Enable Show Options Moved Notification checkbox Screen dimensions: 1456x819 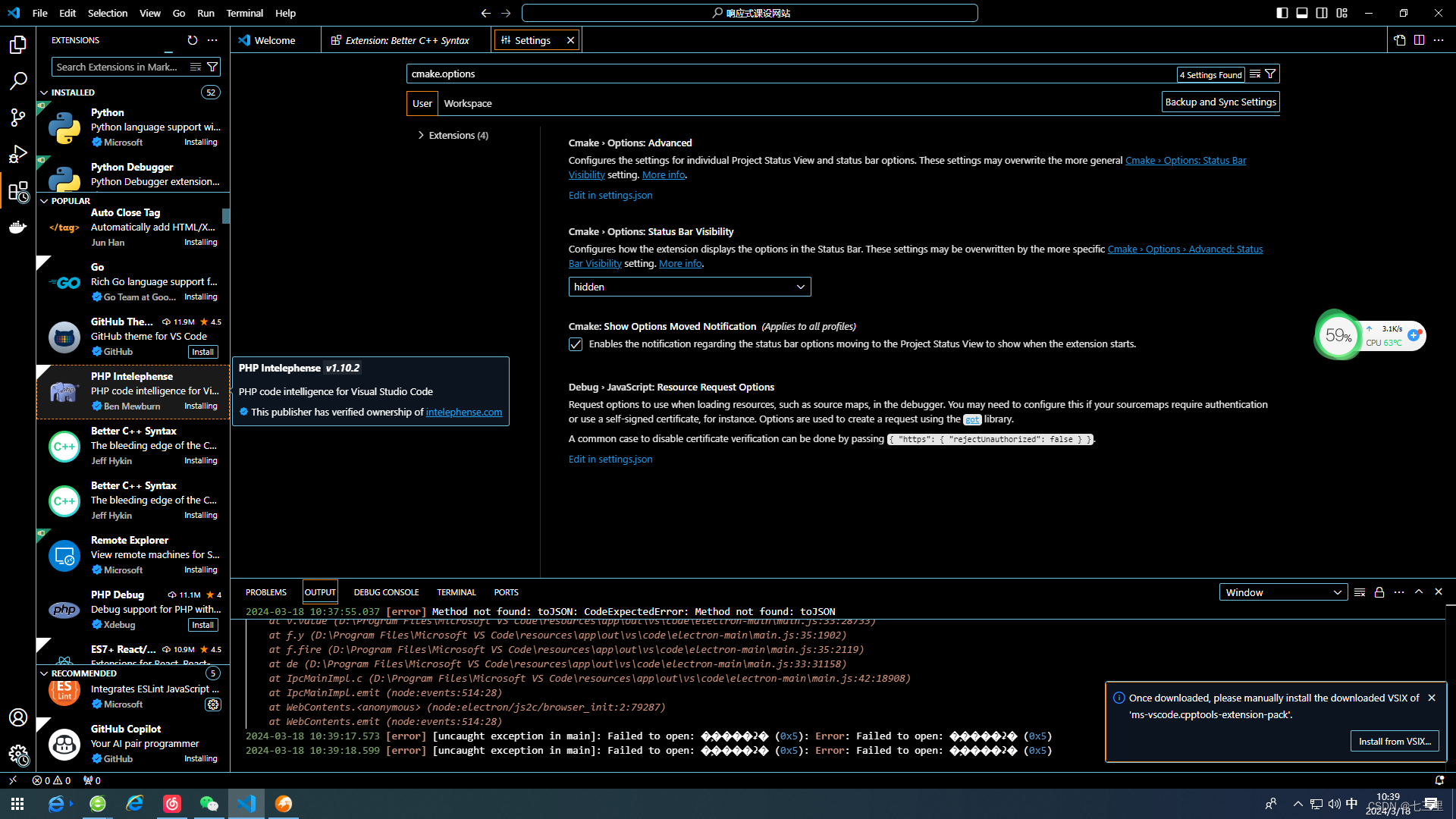[575, 344]
